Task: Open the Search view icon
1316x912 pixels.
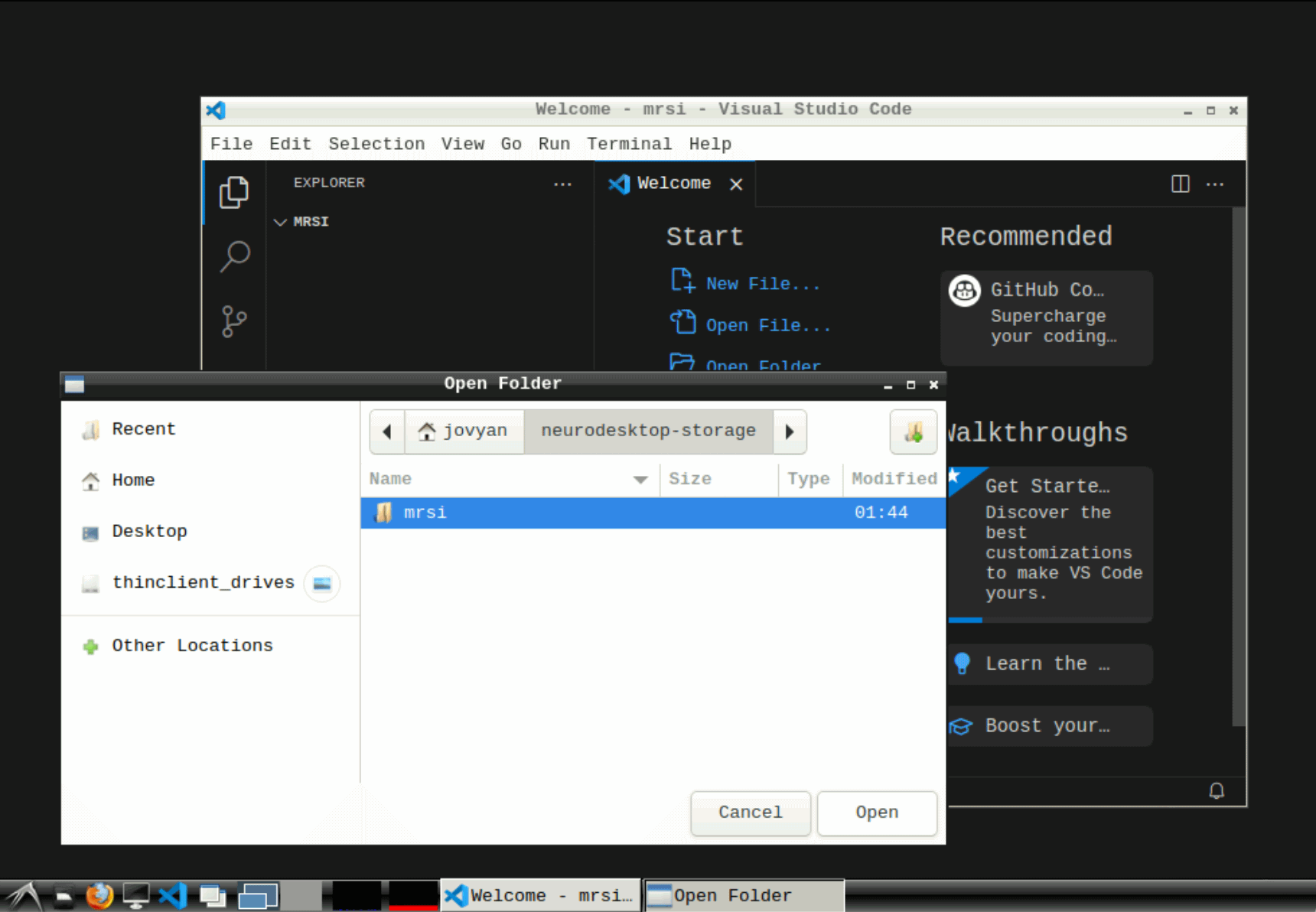Action: pos(234,256)
